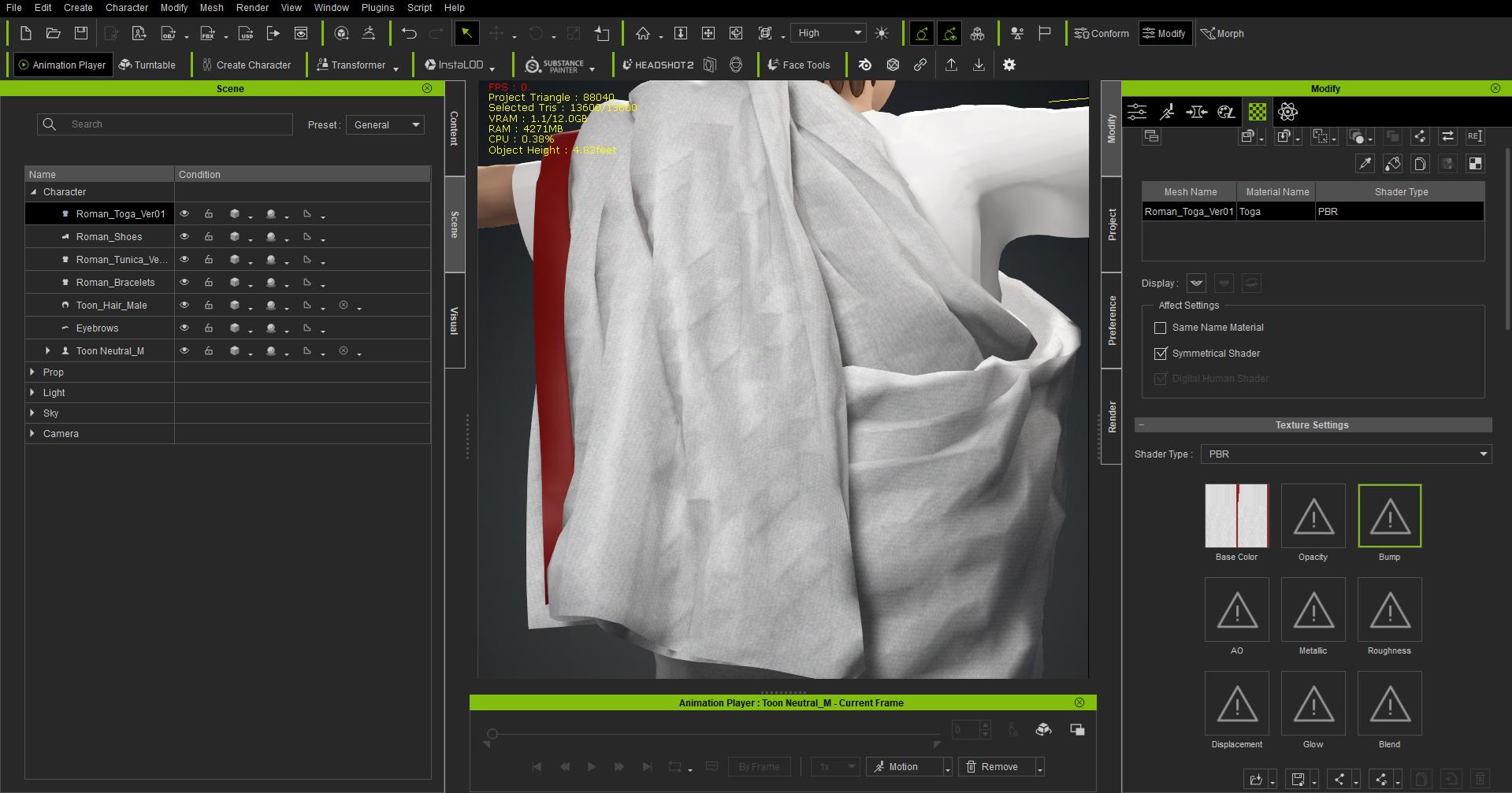Click the upload arrow icon in toolbar
1512x793 pixels.
pyautogui.click(x=952, y=65)
